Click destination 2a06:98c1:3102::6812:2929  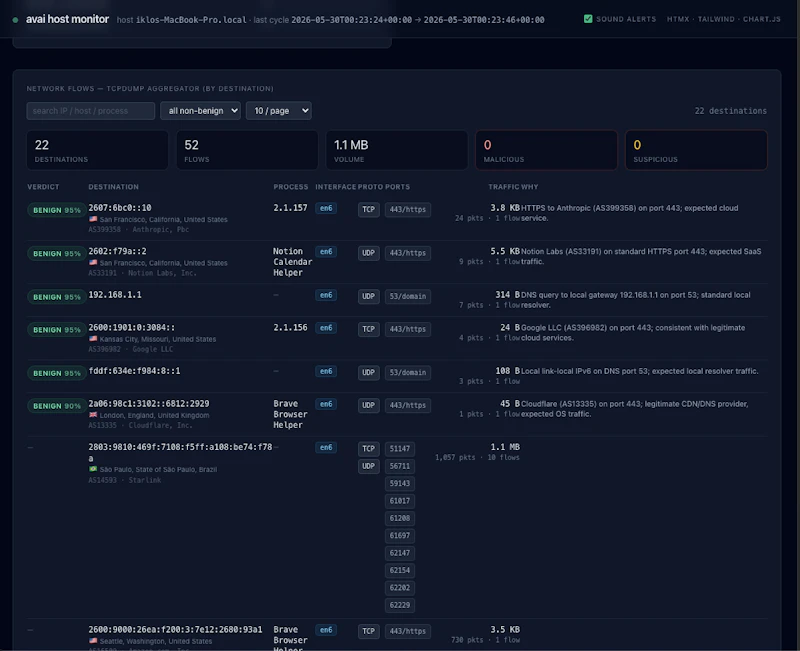pyautogui.click(x=149, y=404)
